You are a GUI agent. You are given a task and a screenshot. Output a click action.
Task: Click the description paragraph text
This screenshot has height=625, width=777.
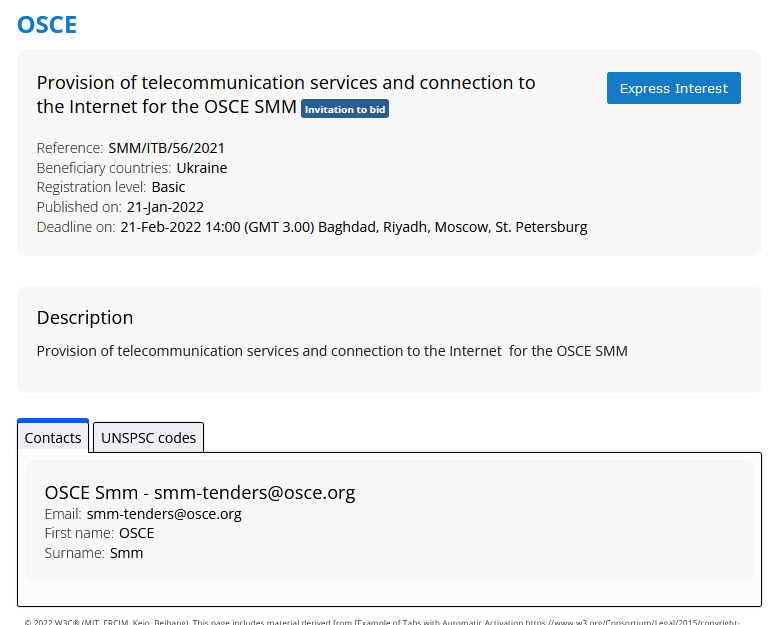pos(332,351)
